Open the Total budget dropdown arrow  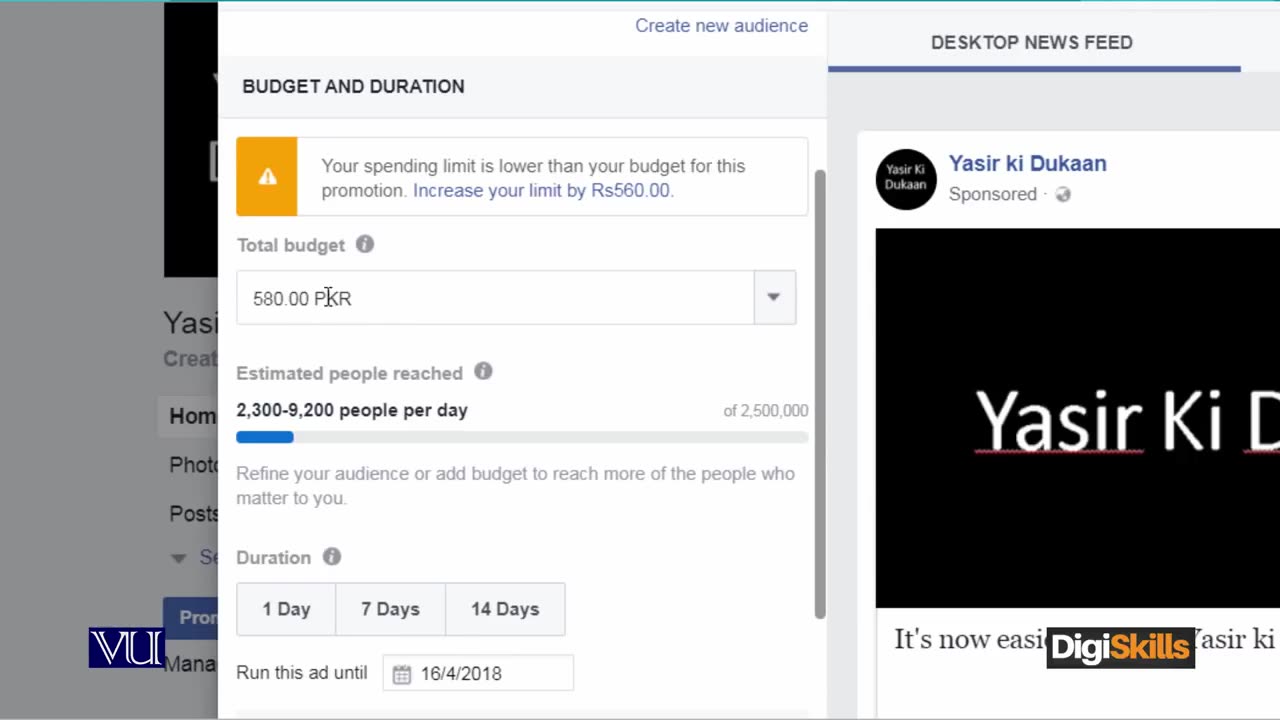[774, 297]
